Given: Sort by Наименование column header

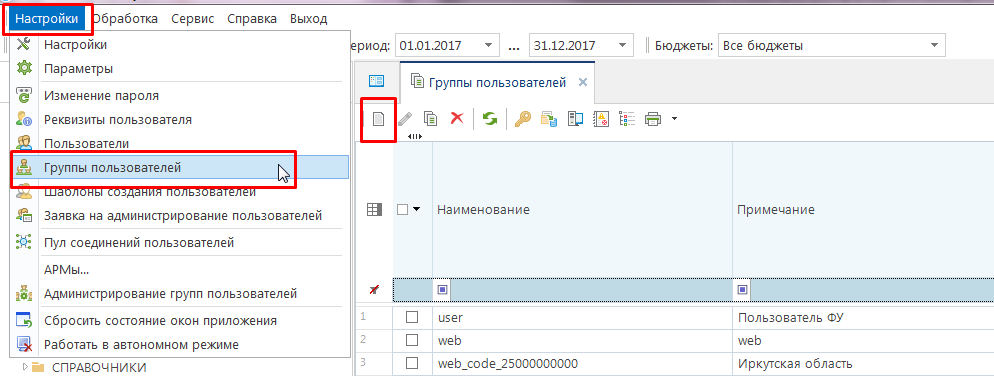Looking at the screenshot, I should pos(582,209).
